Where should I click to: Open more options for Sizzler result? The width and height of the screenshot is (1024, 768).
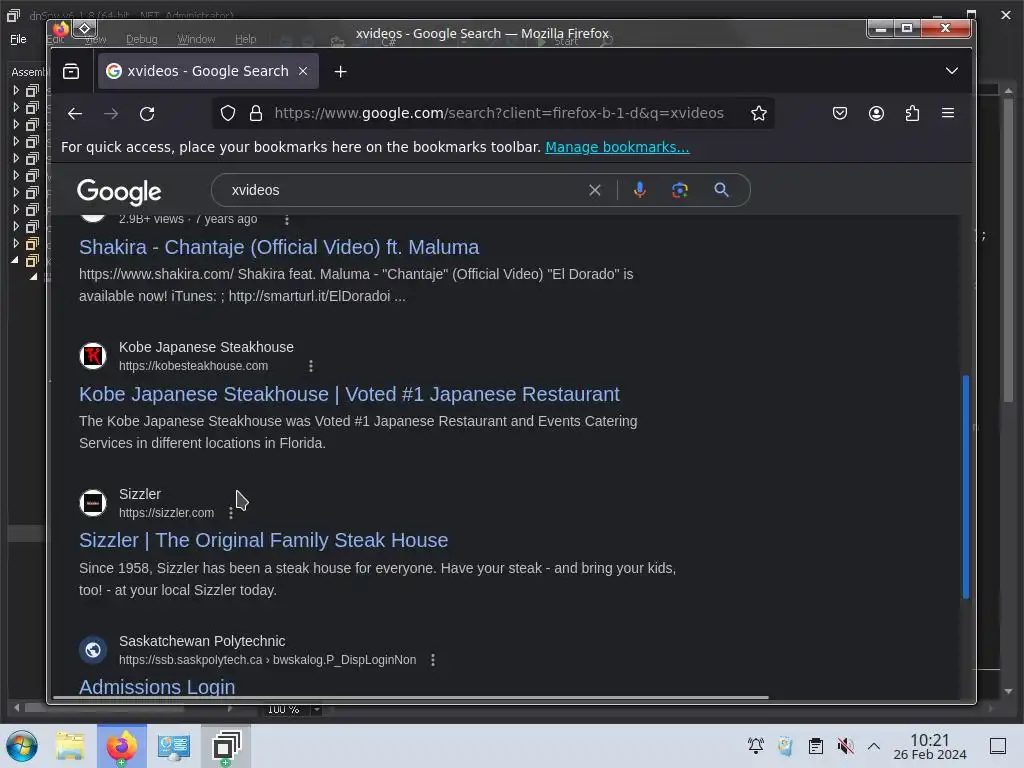coord(231,513)
